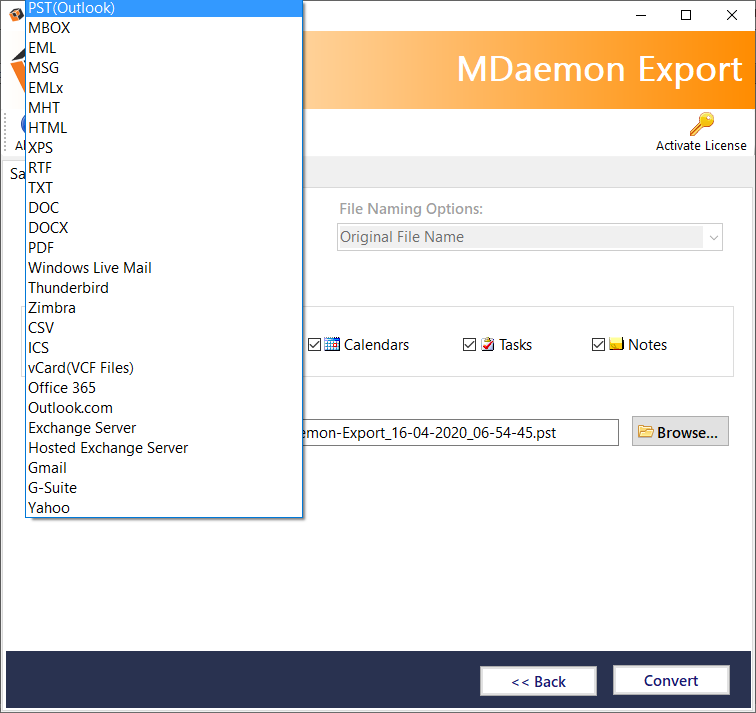
Task: Click the Activate License key icon
Action: point(702,124)
